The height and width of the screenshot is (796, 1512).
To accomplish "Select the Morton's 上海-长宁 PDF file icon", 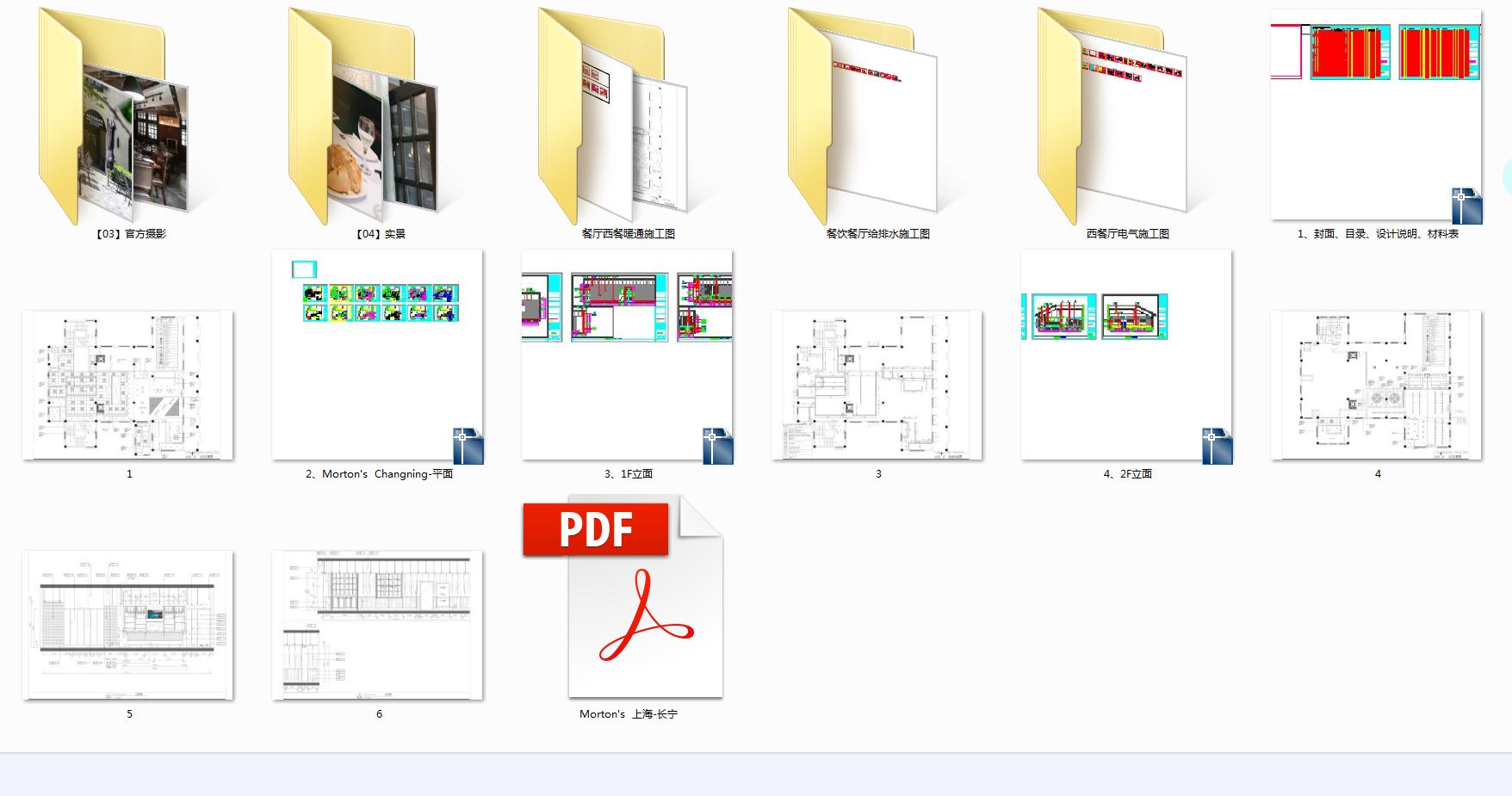I will [x=623, y=595].
